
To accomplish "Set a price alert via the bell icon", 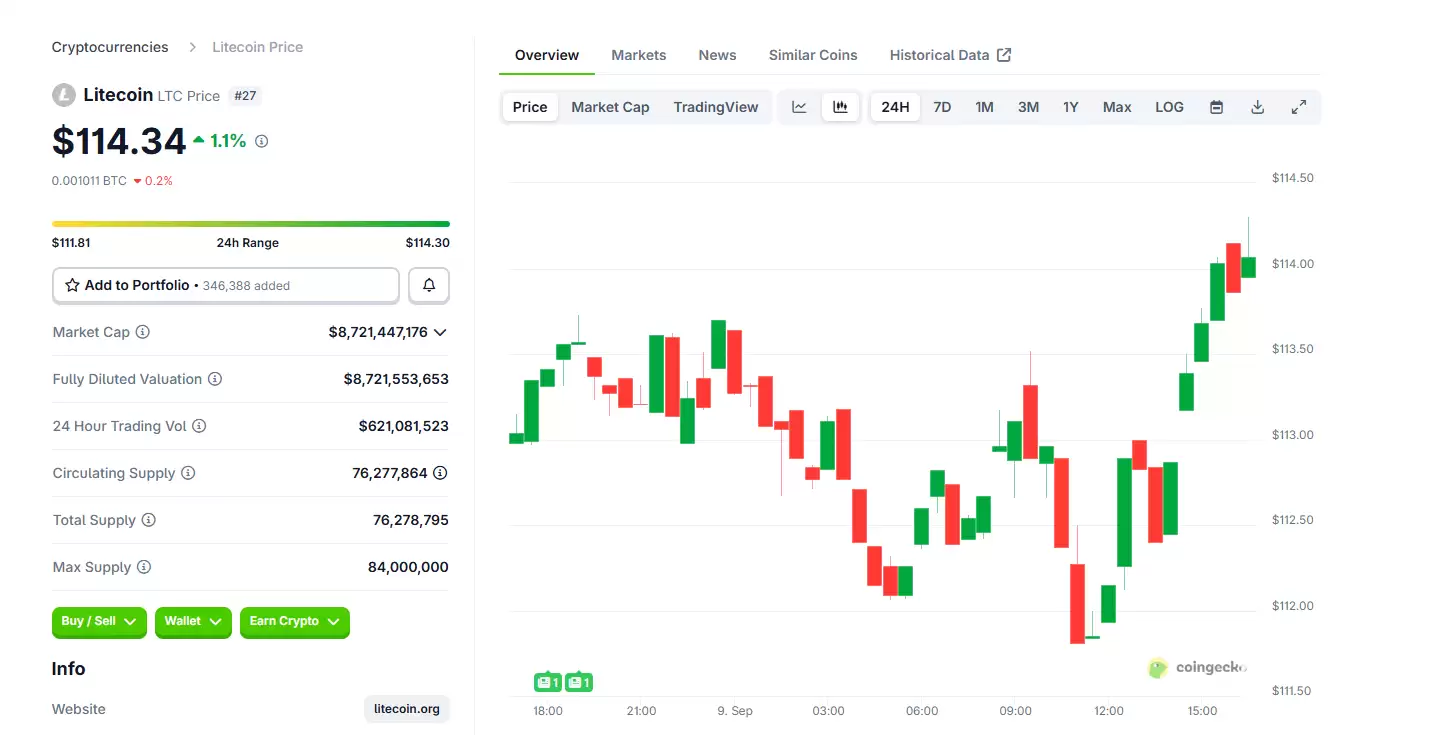I will (x=428, y=285).
